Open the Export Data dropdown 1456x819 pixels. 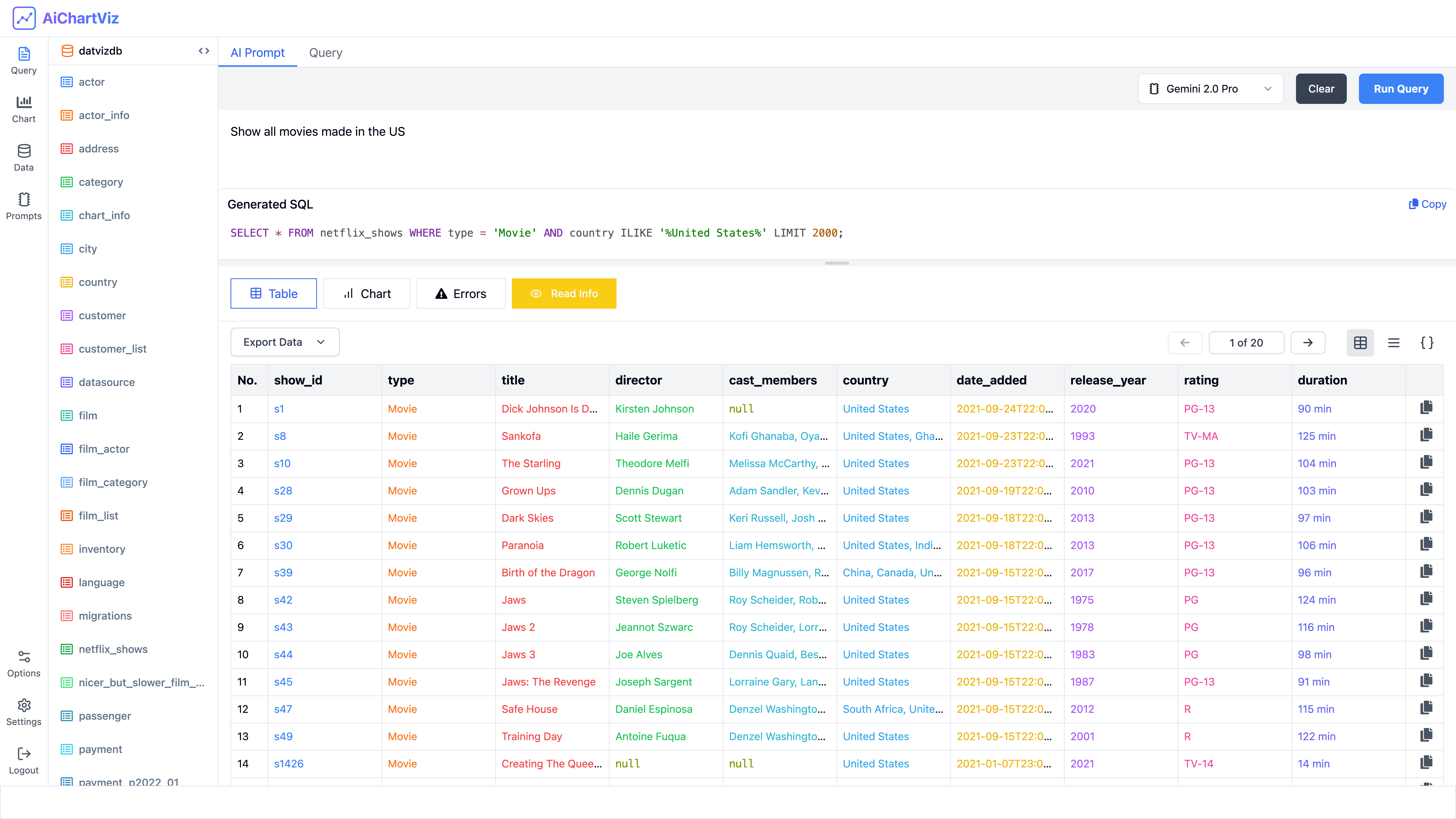285,342
